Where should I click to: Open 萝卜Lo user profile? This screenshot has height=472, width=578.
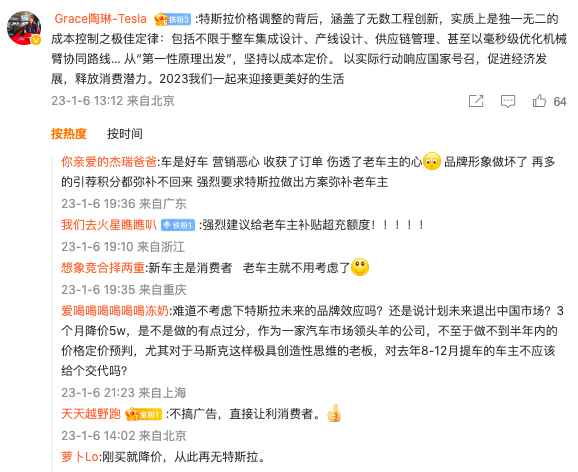tap(80, 457)
